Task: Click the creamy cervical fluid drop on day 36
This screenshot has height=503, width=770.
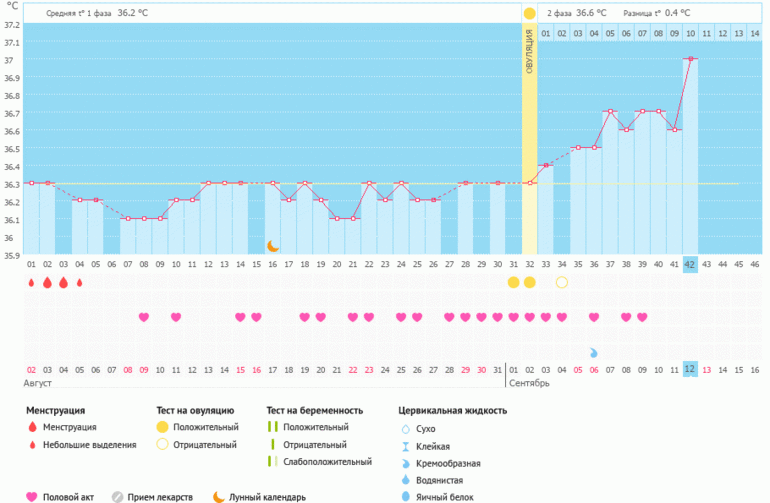Action: pos(593,352)
